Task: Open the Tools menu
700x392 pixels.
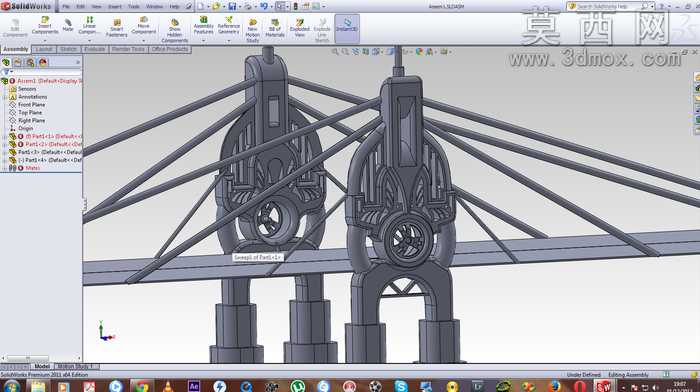Action: coord(133,6)
